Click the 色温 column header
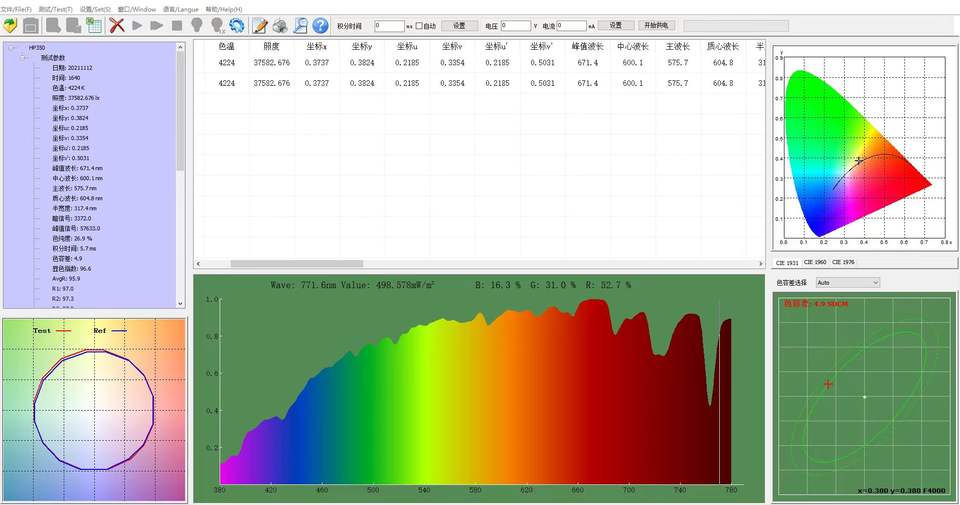This screenshot has width=960, height=505. (227, 47)
